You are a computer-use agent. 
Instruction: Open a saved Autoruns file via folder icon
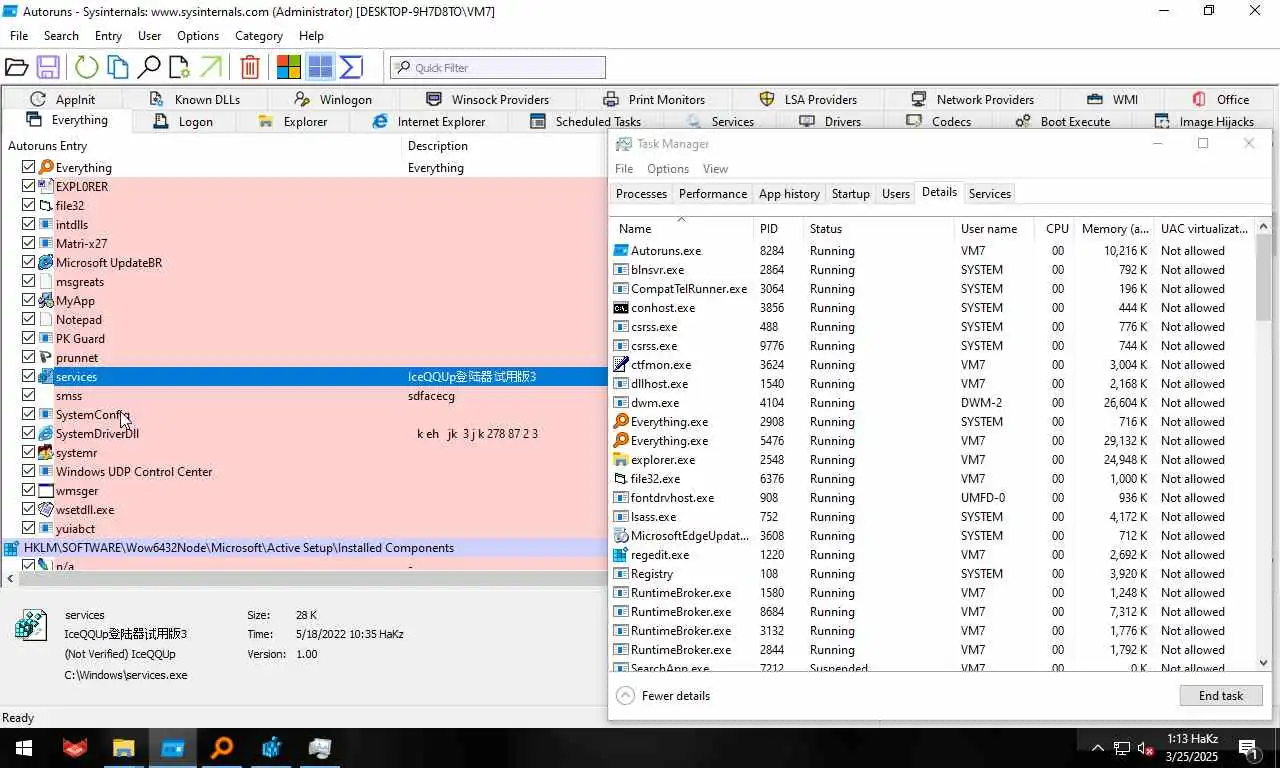click(16, 67)
